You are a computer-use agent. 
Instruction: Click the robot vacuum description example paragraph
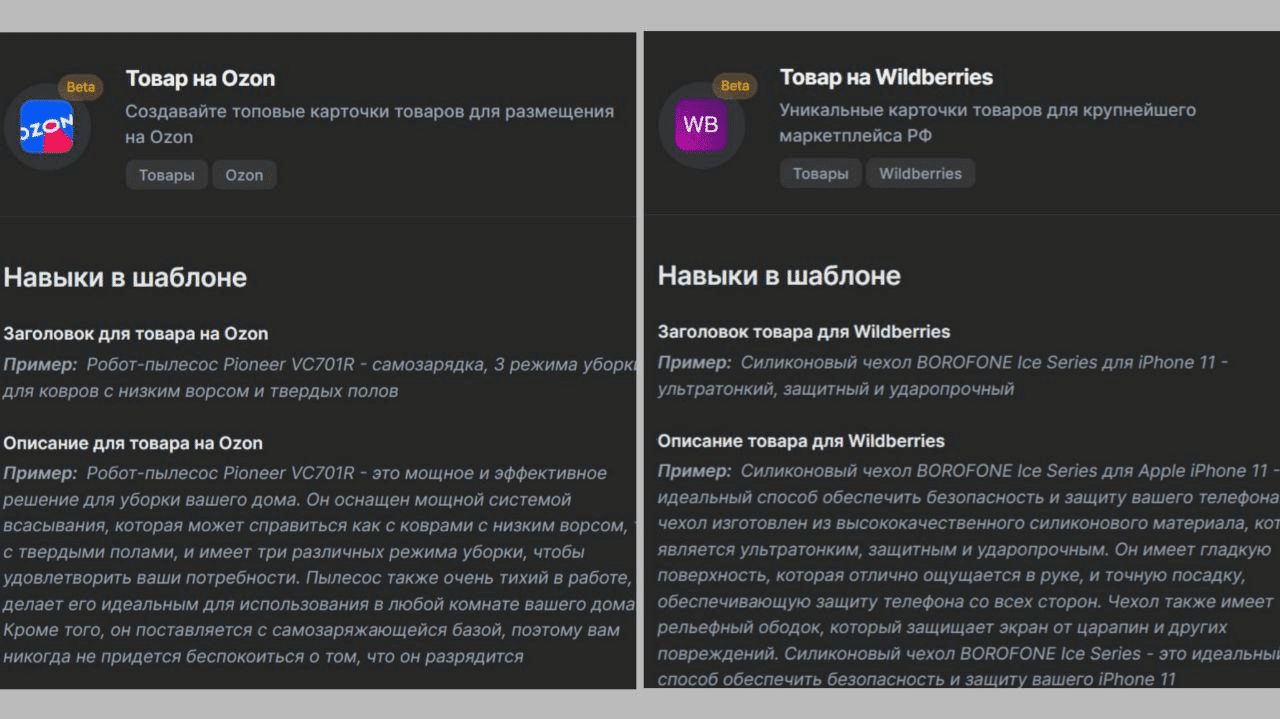[318, 564]
